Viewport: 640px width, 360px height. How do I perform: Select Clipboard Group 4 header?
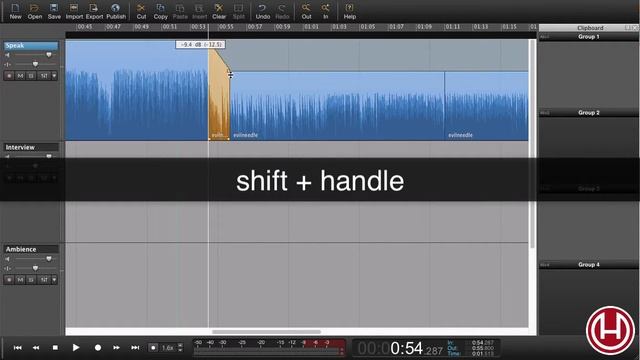pos(588,264)
